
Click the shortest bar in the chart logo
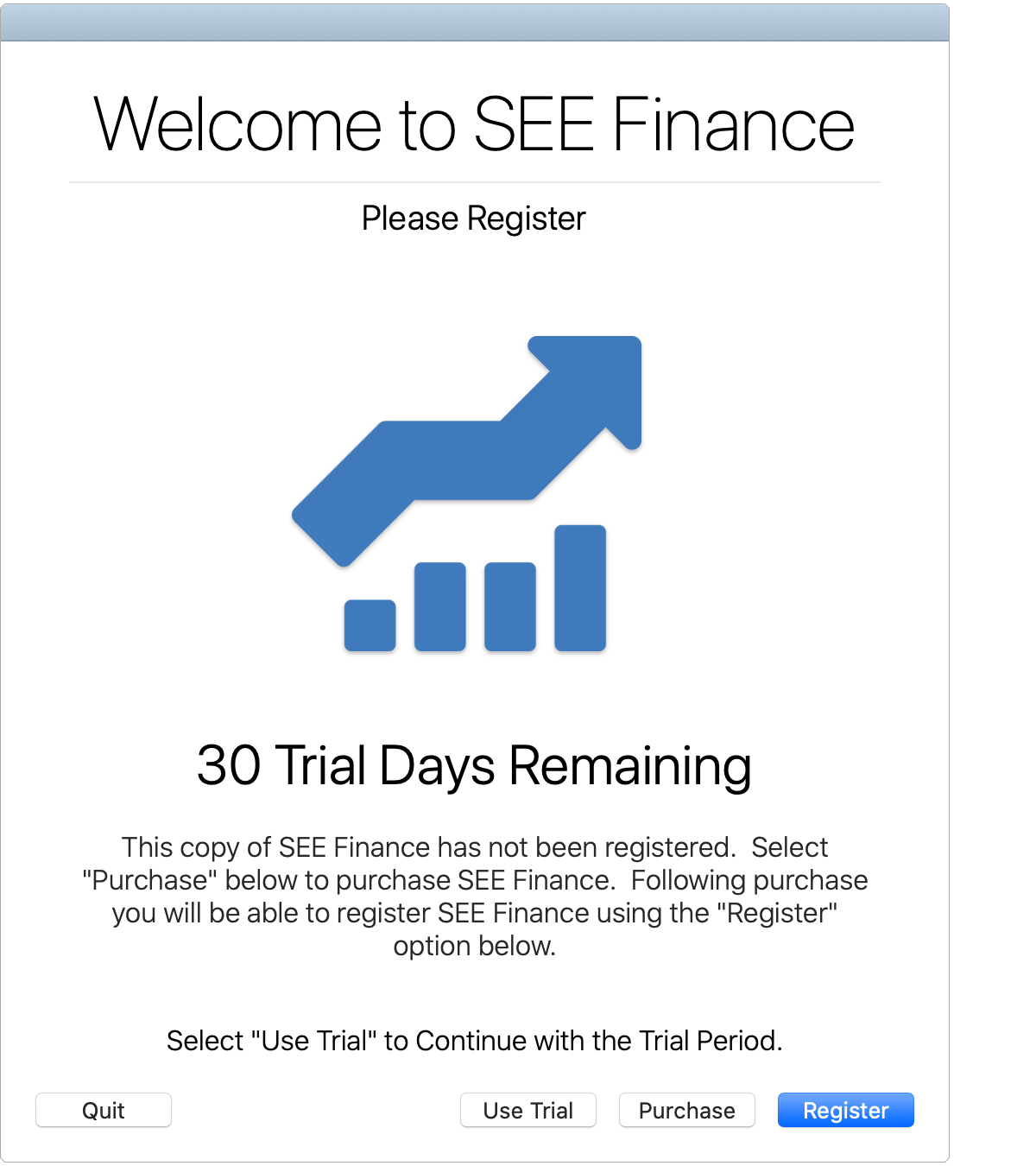click(370, 625)
